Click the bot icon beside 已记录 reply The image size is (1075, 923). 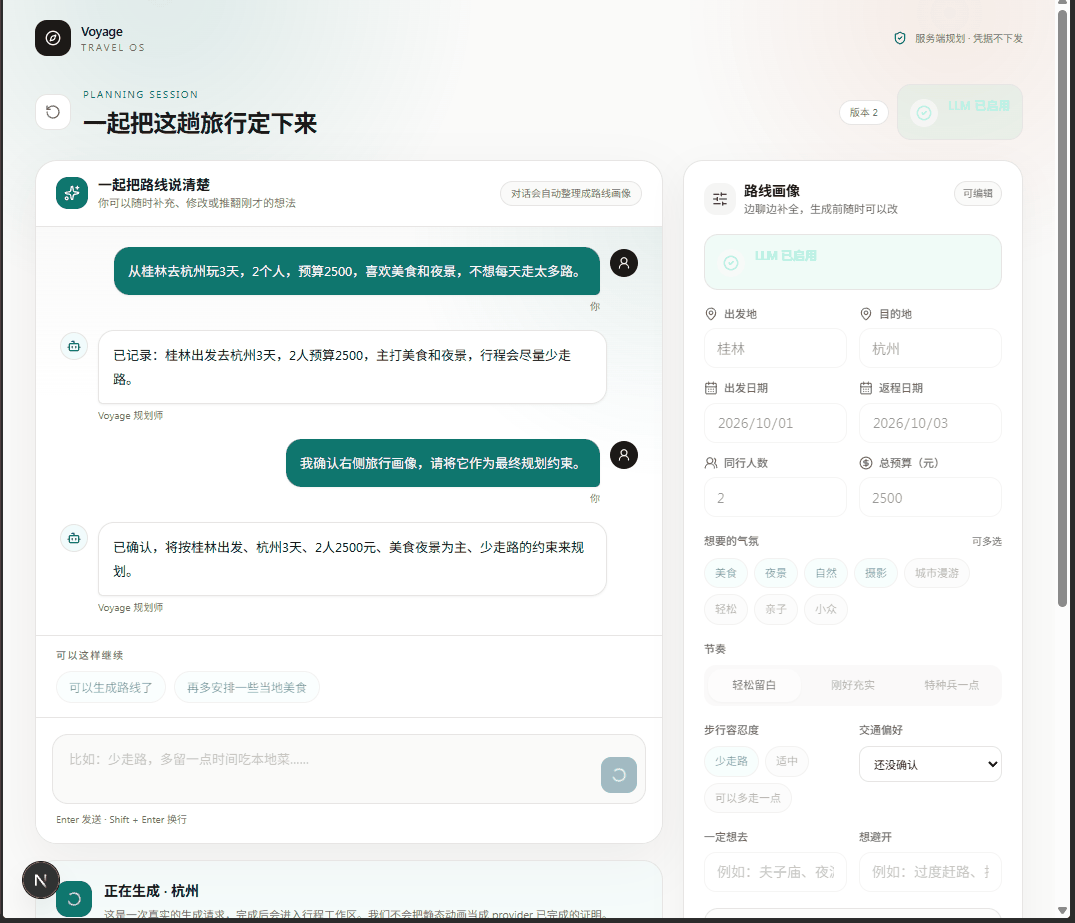coord(74,346)
